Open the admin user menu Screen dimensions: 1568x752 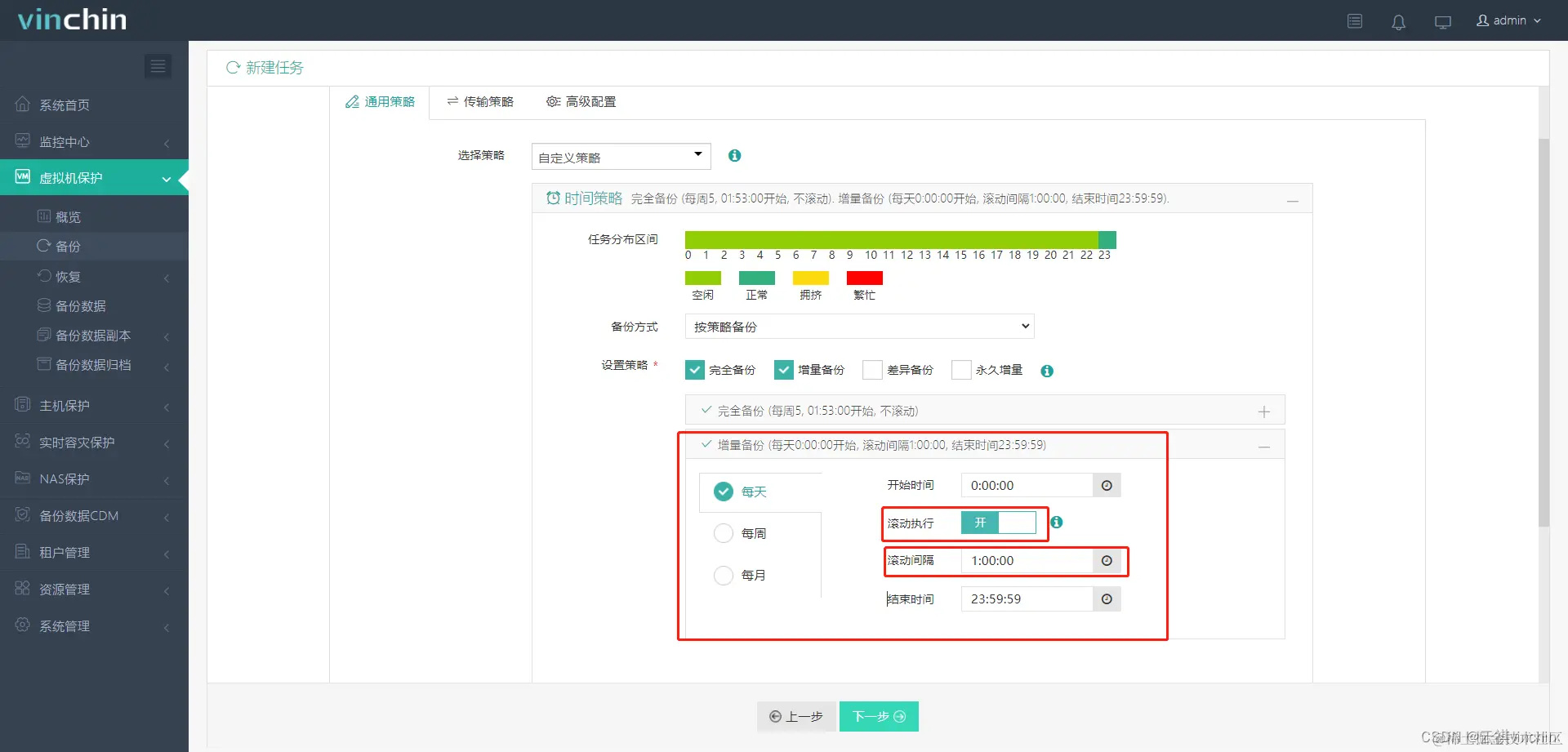pyautogui.click(x=1508, y=20)
